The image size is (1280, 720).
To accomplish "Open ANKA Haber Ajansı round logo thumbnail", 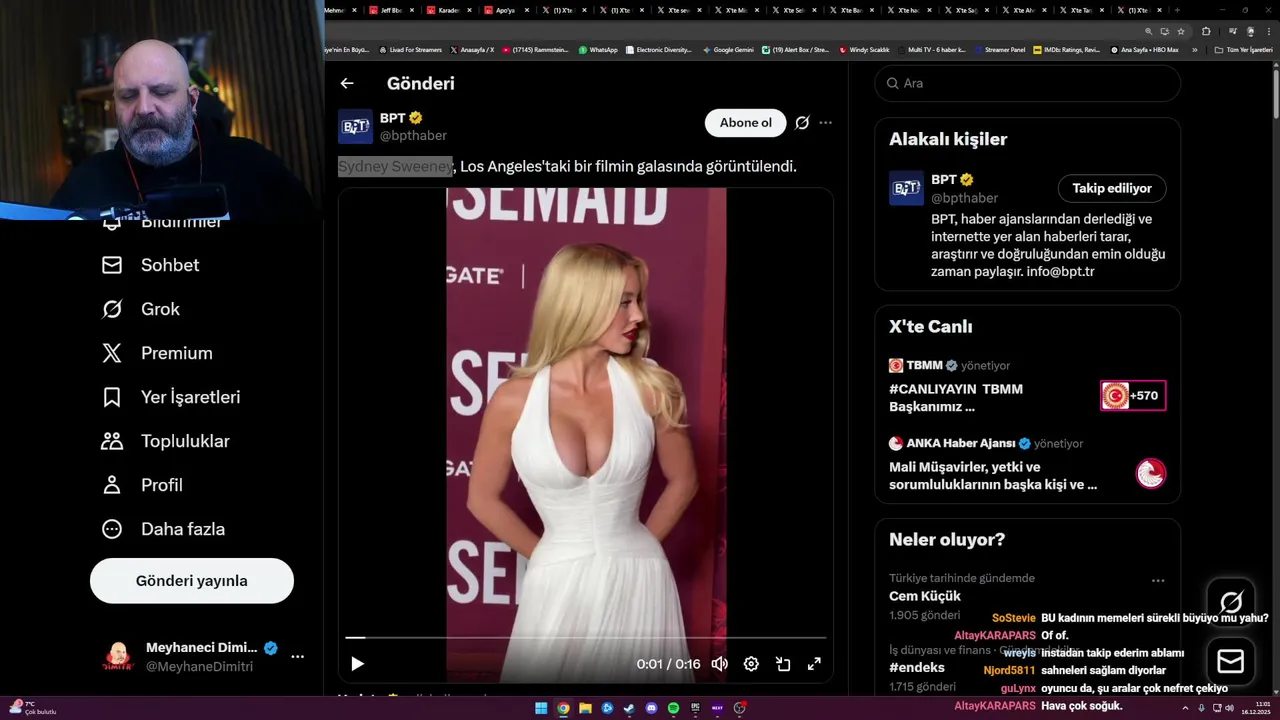I will 1151,473.
